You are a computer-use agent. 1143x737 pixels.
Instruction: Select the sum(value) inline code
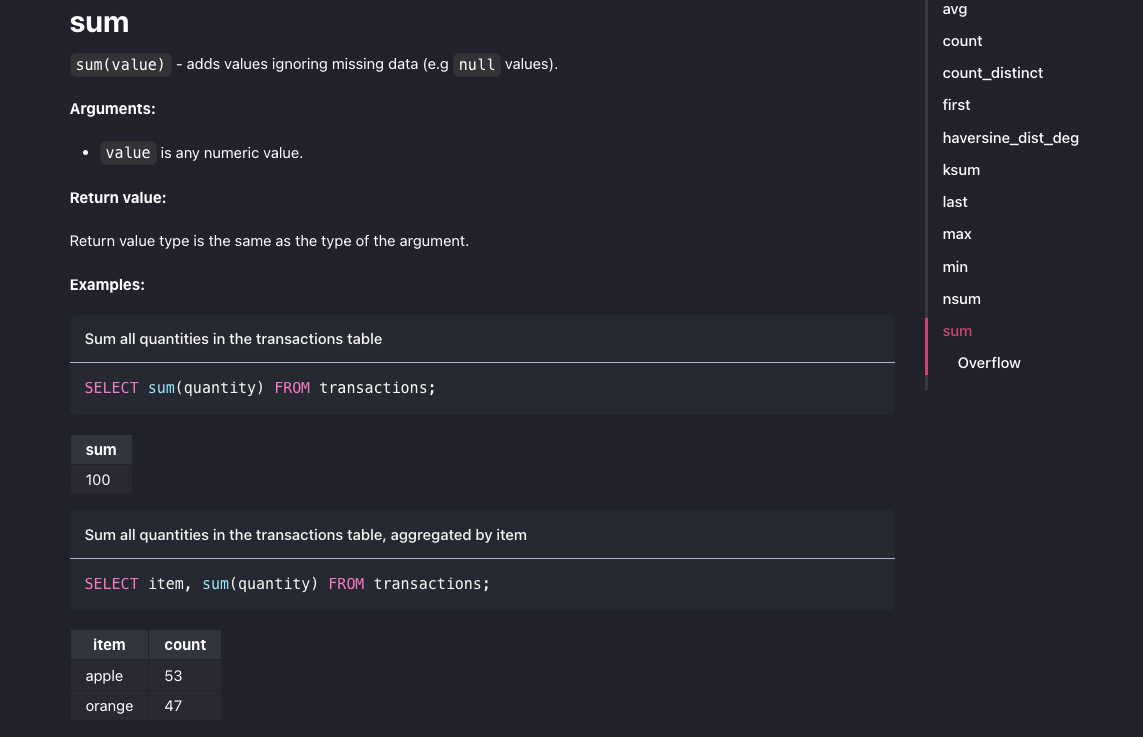[121, 65]
